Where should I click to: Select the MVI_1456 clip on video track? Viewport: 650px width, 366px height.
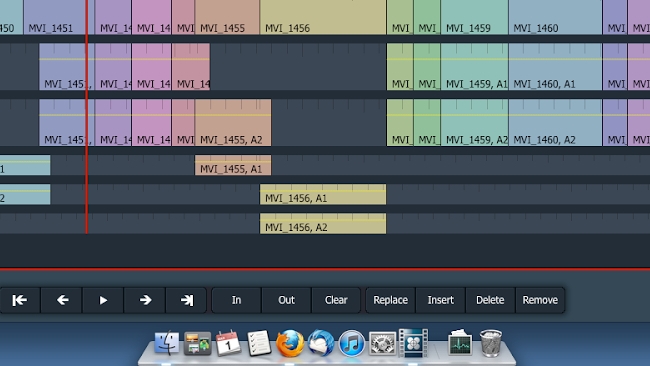pos(323,17)
